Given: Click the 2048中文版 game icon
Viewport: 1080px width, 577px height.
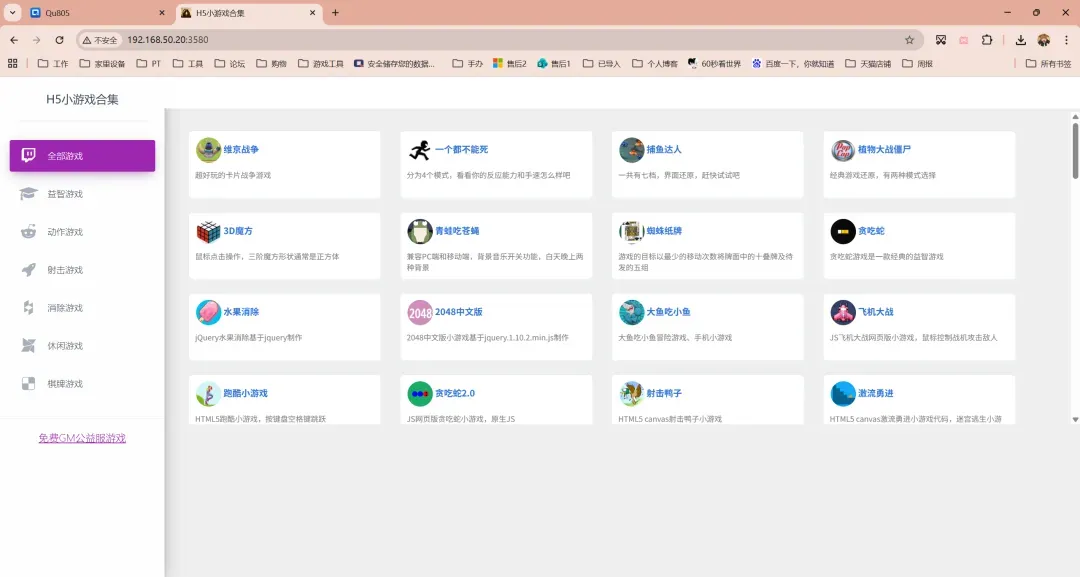Looking at the screenshot, I should (420, 313).
